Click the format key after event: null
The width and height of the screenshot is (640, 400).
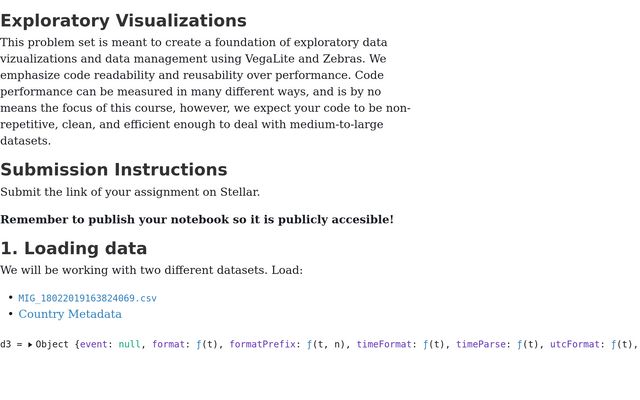pos(168,344)
